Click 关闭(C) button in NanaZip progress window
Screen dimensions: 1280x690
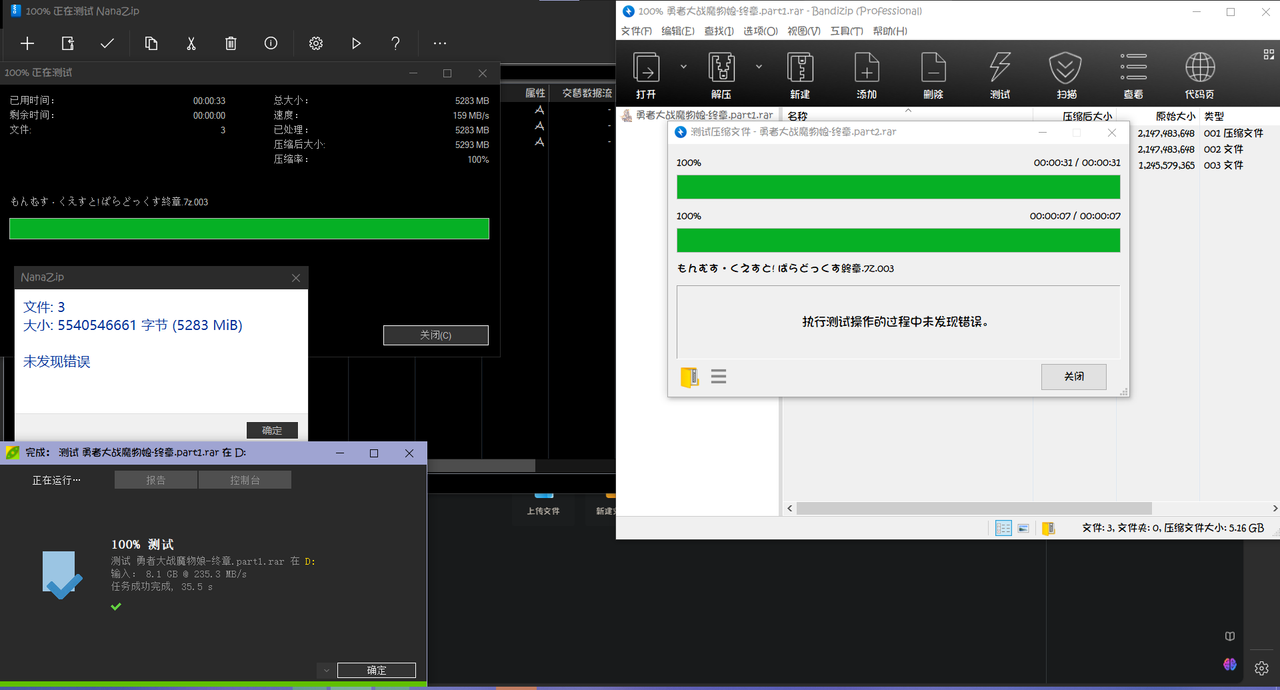(x=435, y=335)
